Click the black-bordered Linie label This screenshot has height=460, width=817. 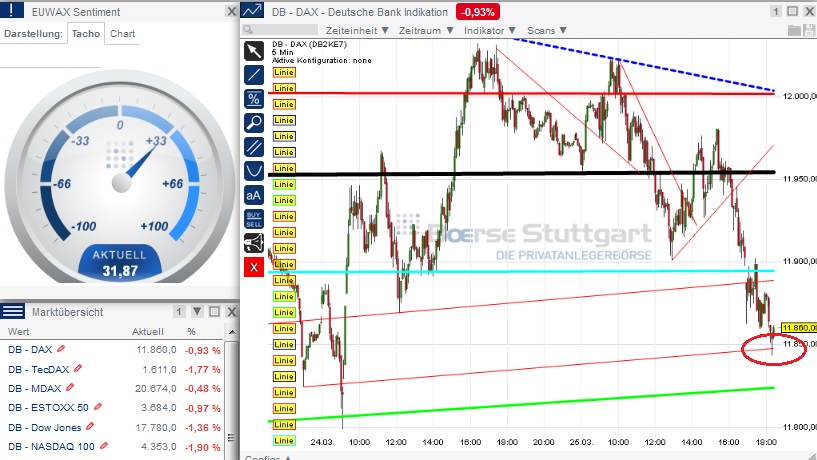point(284,377)
